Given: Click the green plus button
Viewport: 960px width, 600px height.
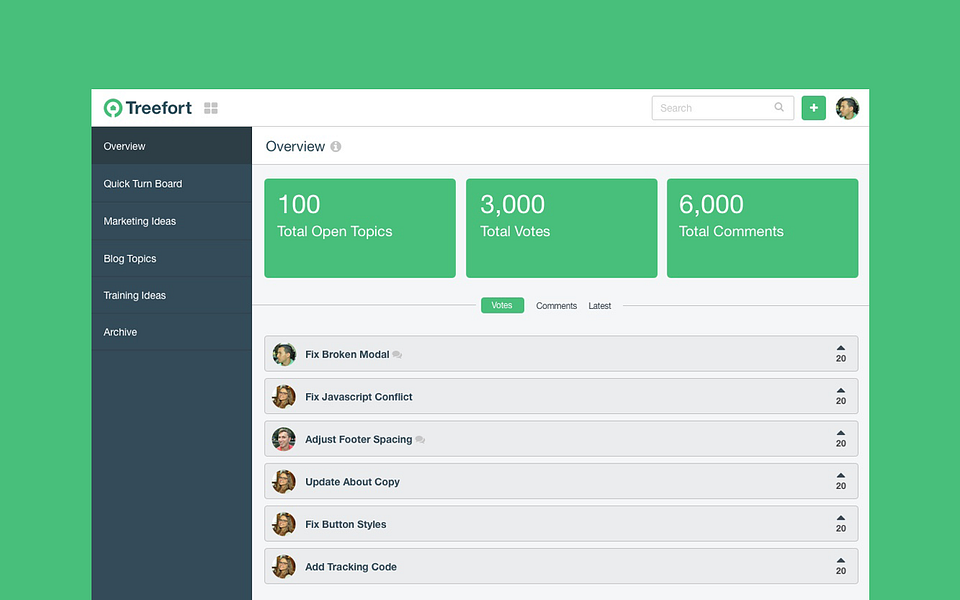Looking at the screenshot, I should click(814, 108).
